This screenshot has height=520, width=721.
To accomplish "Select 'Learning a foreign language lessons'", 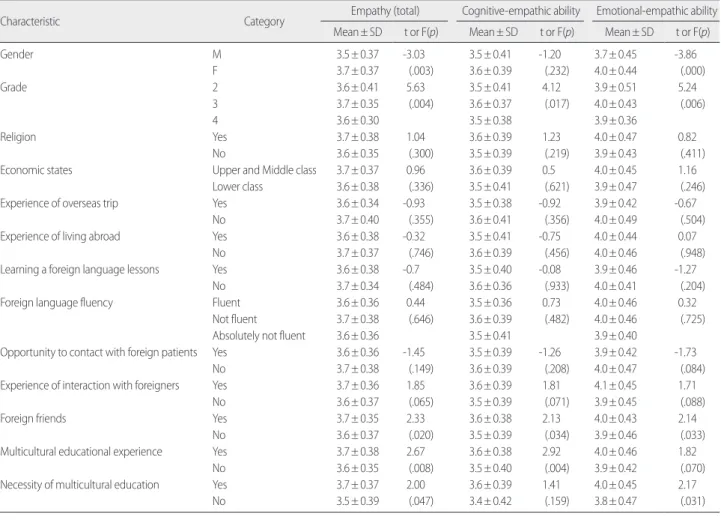I will pos(80,269).
